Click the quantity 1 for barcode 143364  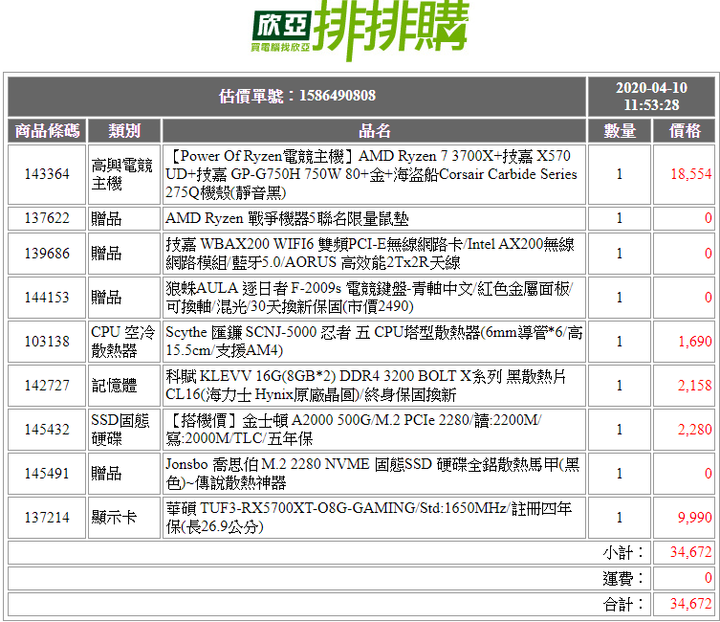point(619,174)
